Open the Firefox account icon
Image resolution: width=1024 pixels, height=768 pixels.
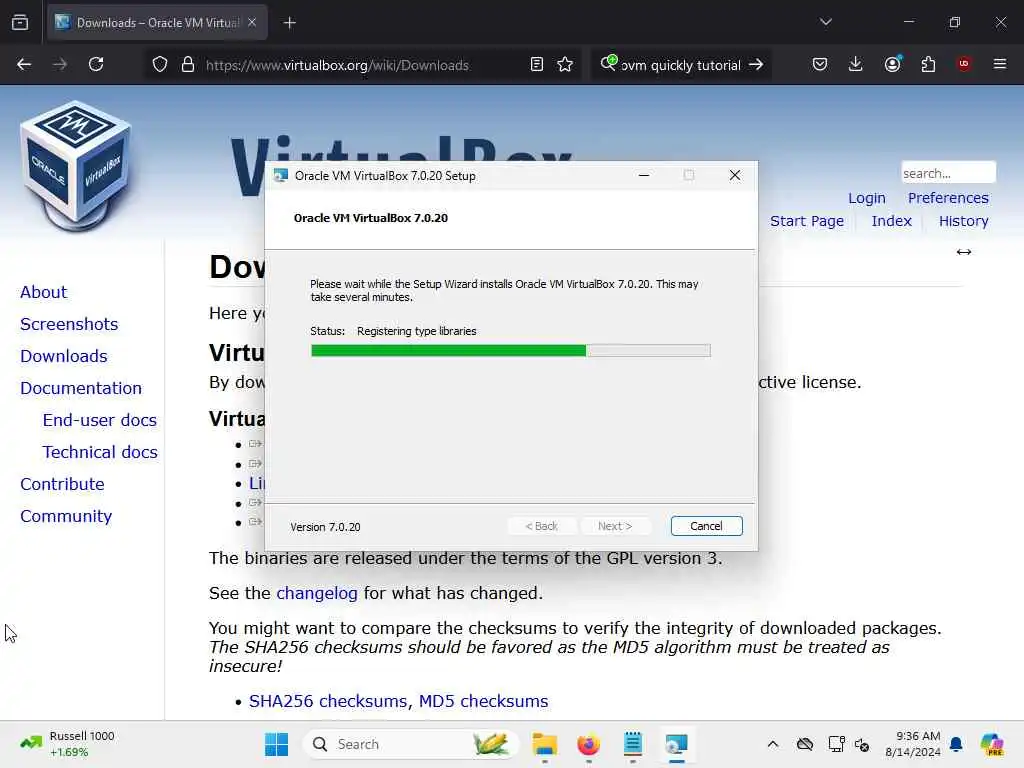click(893, 63)
